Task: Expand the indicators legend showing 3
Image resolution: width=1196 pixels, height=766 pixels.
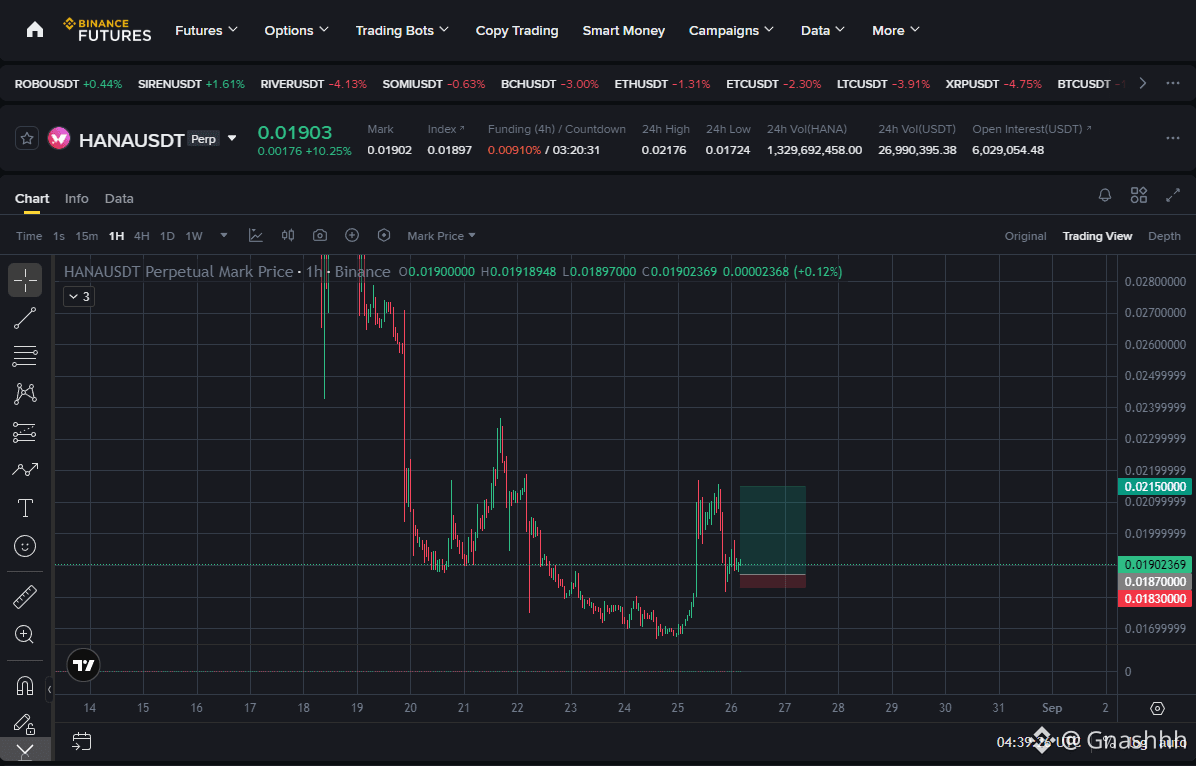Action: 79,296
